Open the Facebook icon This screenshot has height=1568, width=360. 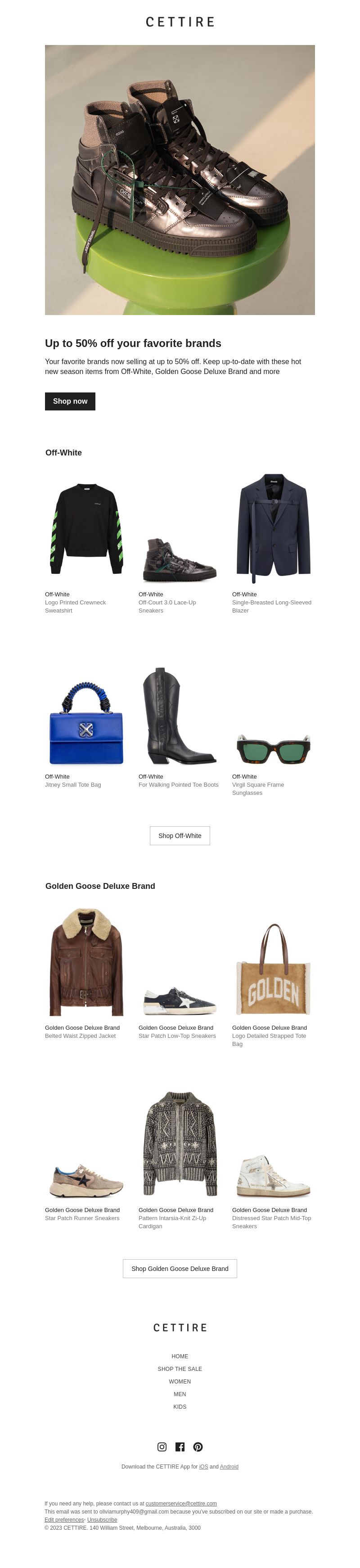[180, 1447]
